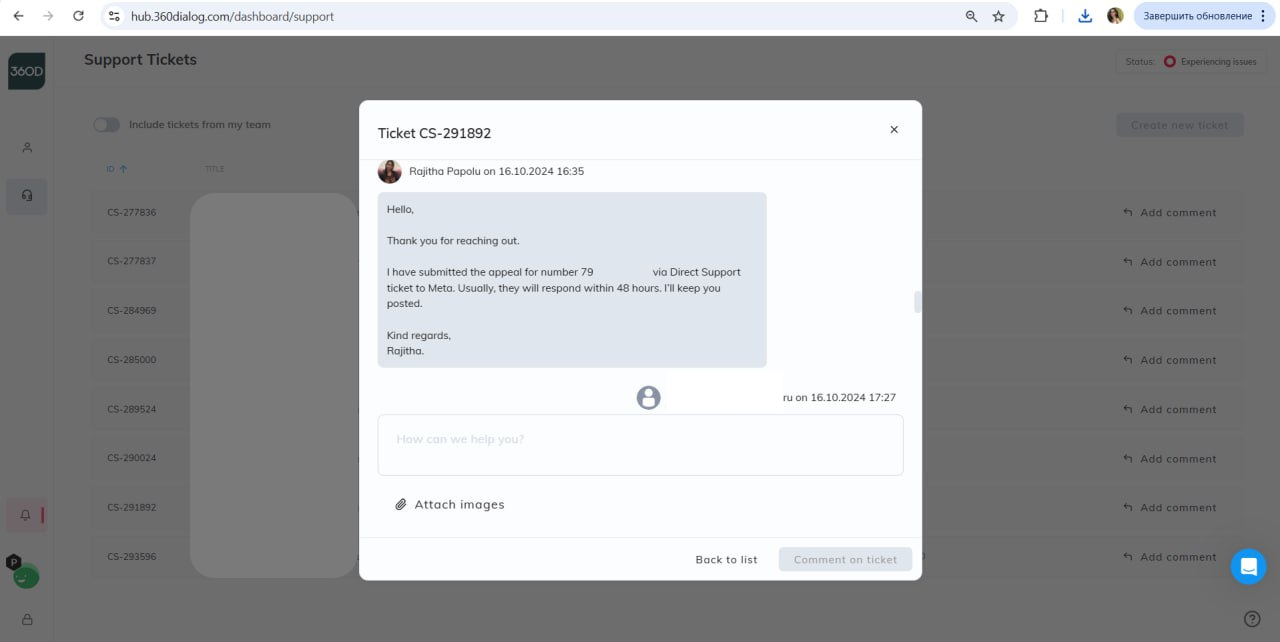This screenshot has width=1280, height=642.
Task: Select ticket CS-293596 from the list
Action: [x=131, y=556]
